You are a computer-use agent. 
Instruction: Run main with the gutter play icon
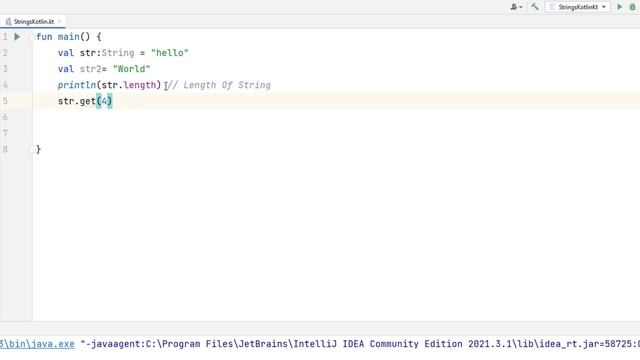(x=17, y=37)
